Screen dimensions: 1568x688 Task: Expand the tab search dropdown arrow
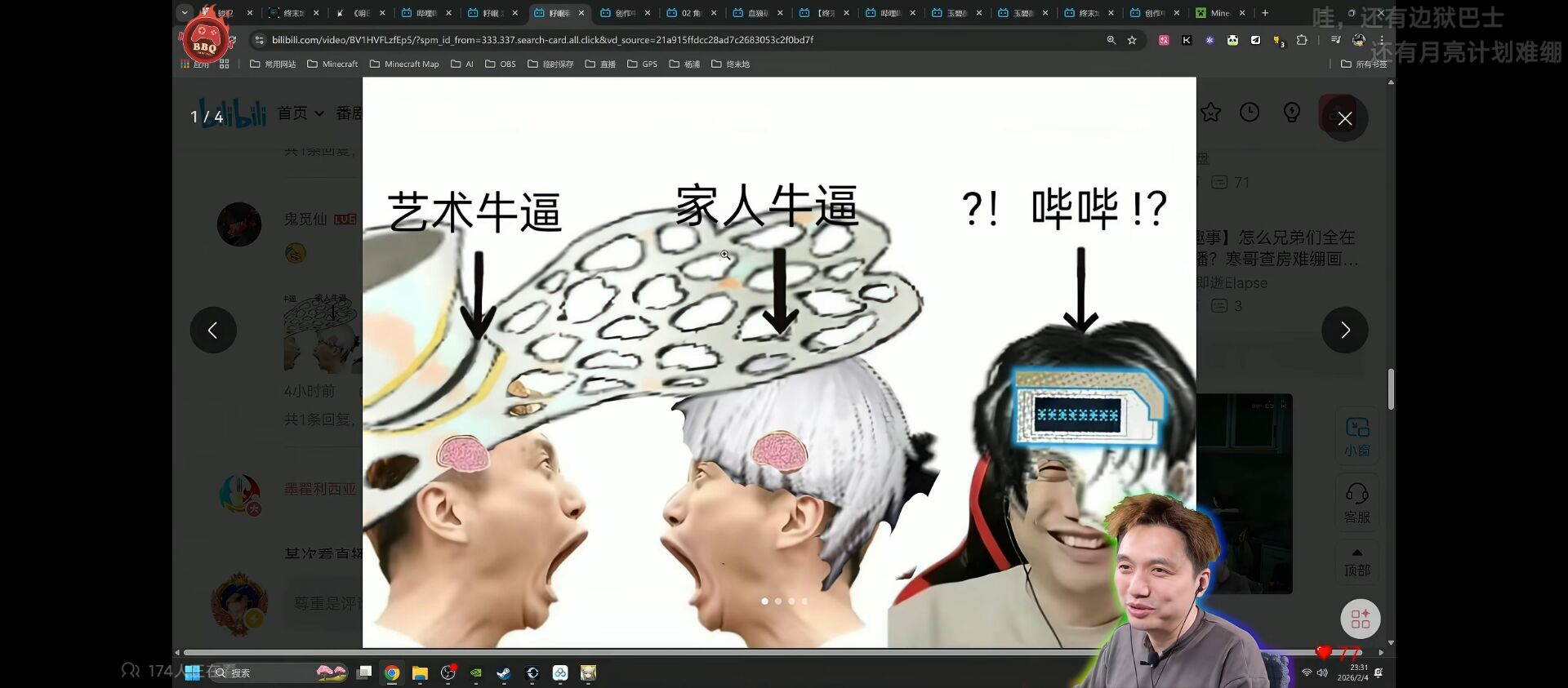(185, 12)
